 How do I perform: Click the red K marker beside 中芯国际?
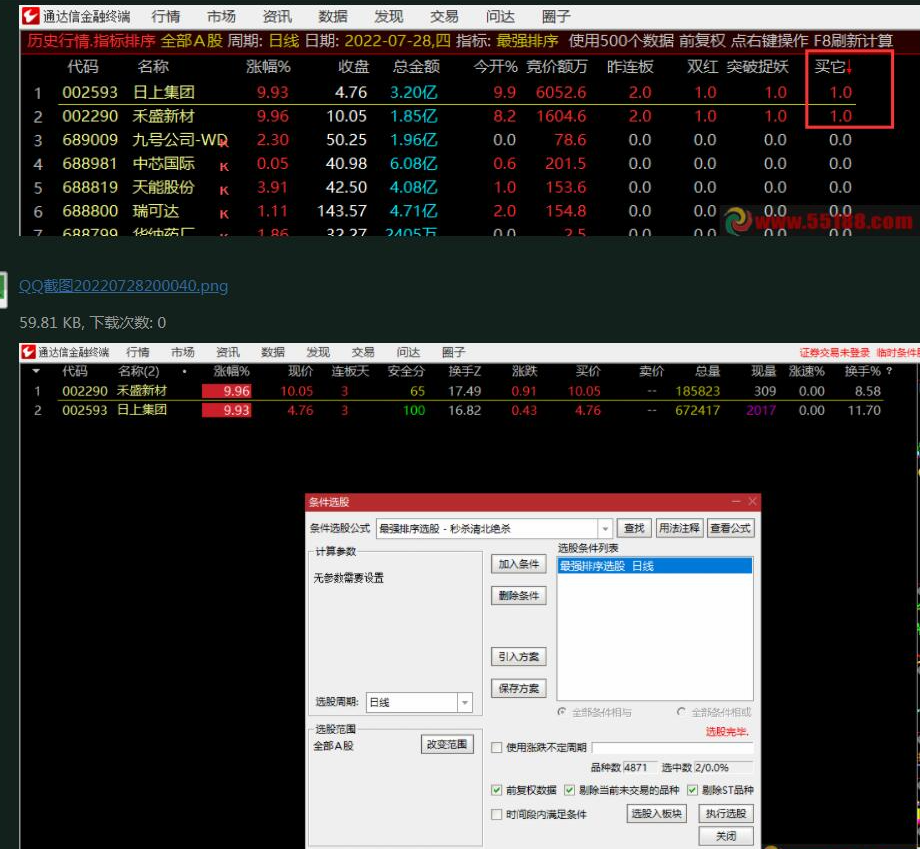224,167
